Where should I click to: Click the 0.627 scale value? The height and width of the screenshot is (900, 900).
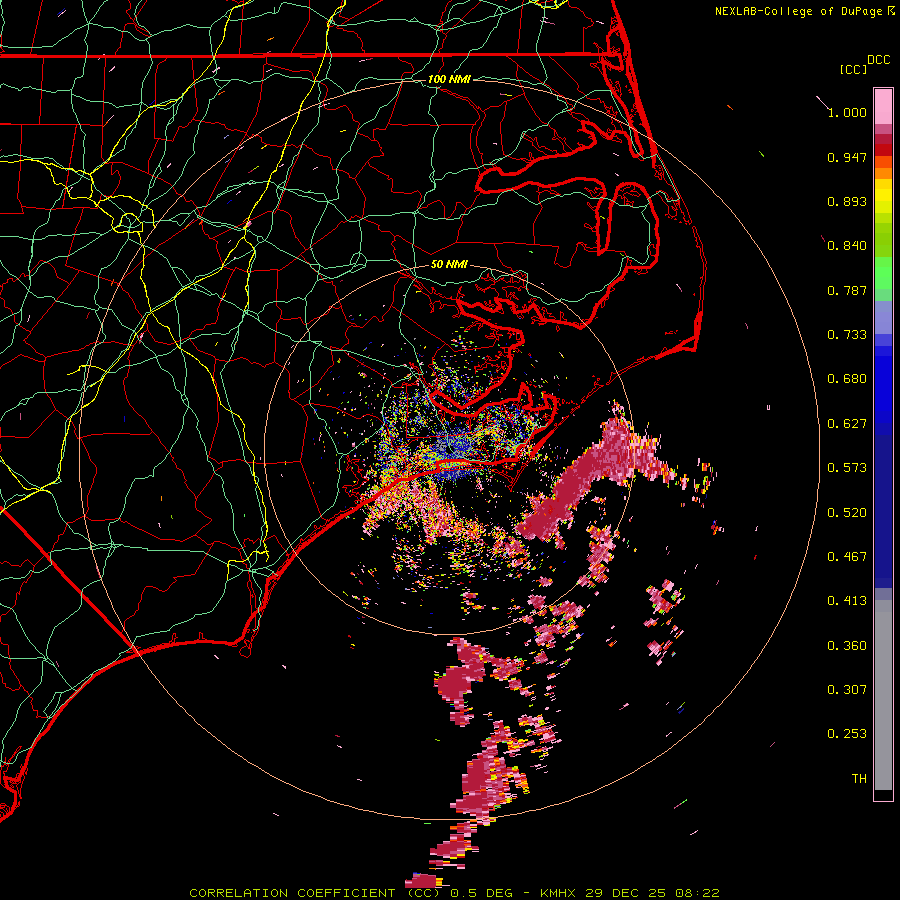[x=847, y=424]
